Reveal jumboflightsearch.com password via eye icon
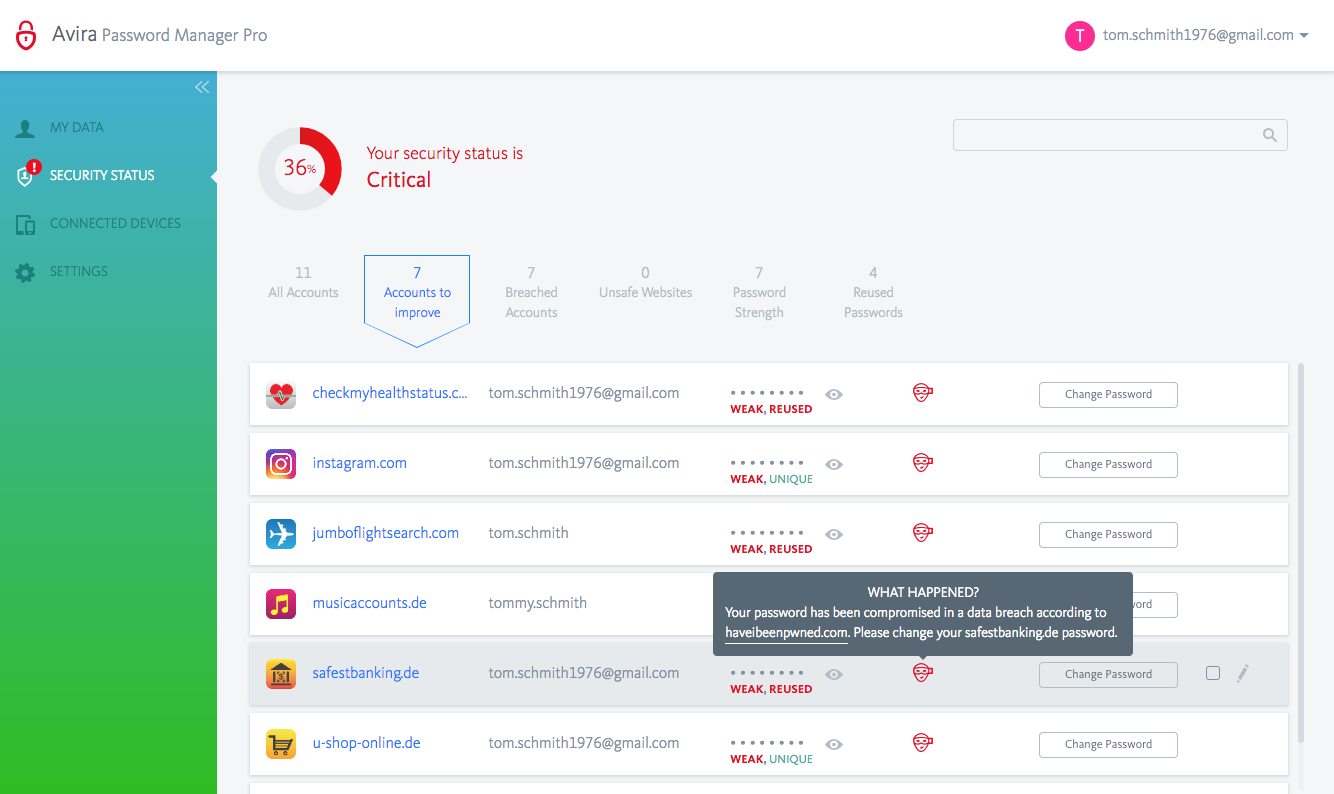 click(834, 534)
